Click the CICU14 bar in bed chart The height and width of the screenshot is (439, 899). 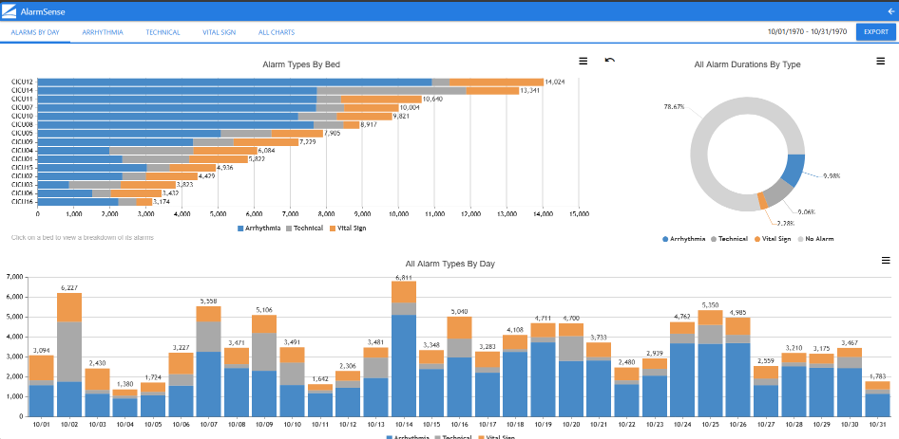click(278, 91)
